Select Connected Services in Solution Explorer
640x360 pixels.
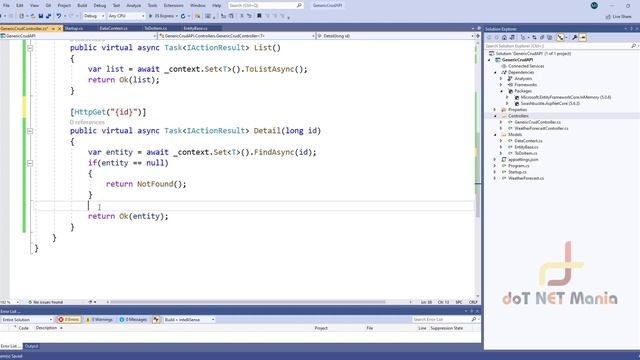click(526, 66)
